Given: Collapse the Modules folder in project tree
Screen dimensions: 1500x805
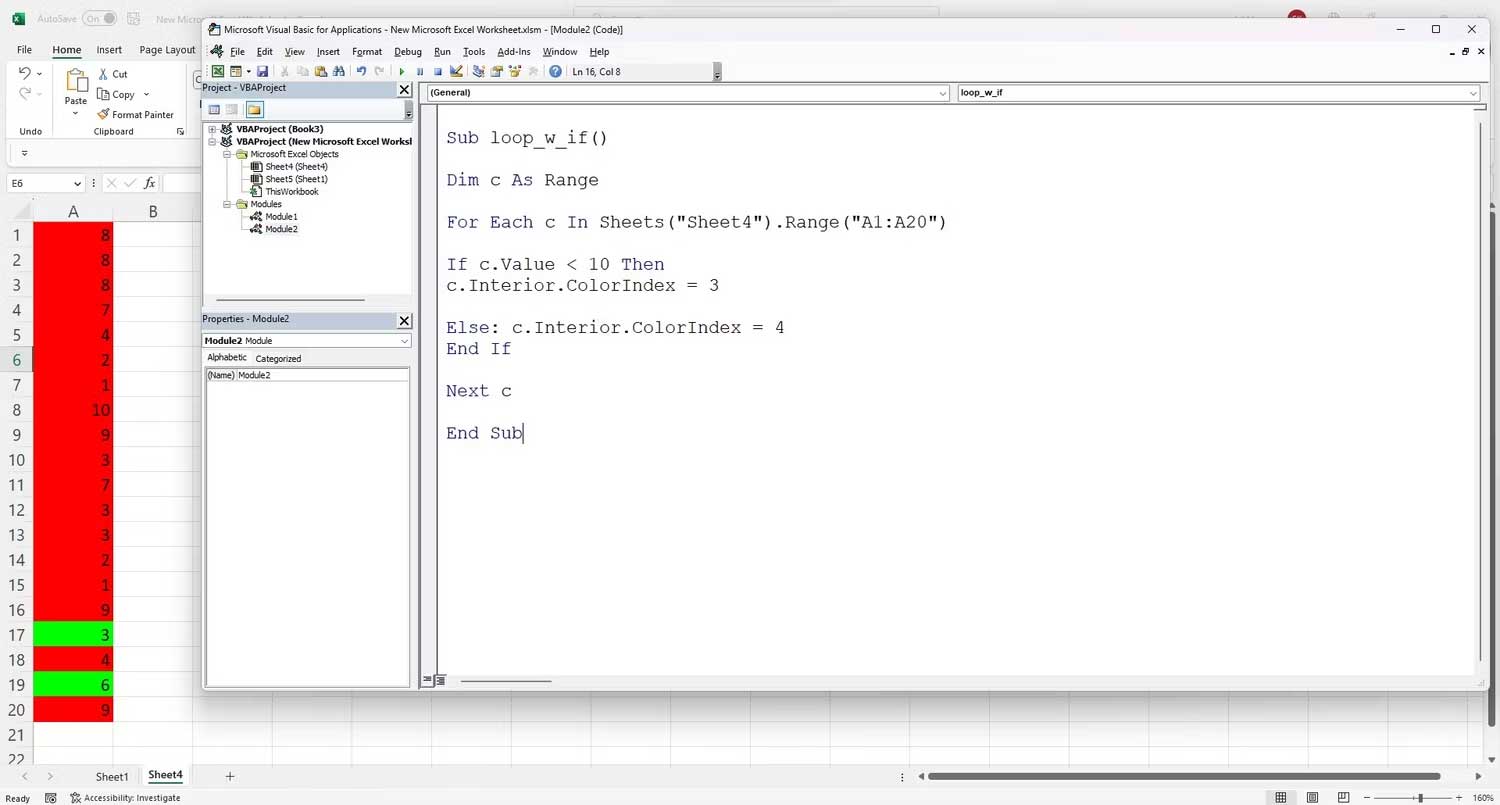Looking at the screenshot, I should click(x=228, y=204).
